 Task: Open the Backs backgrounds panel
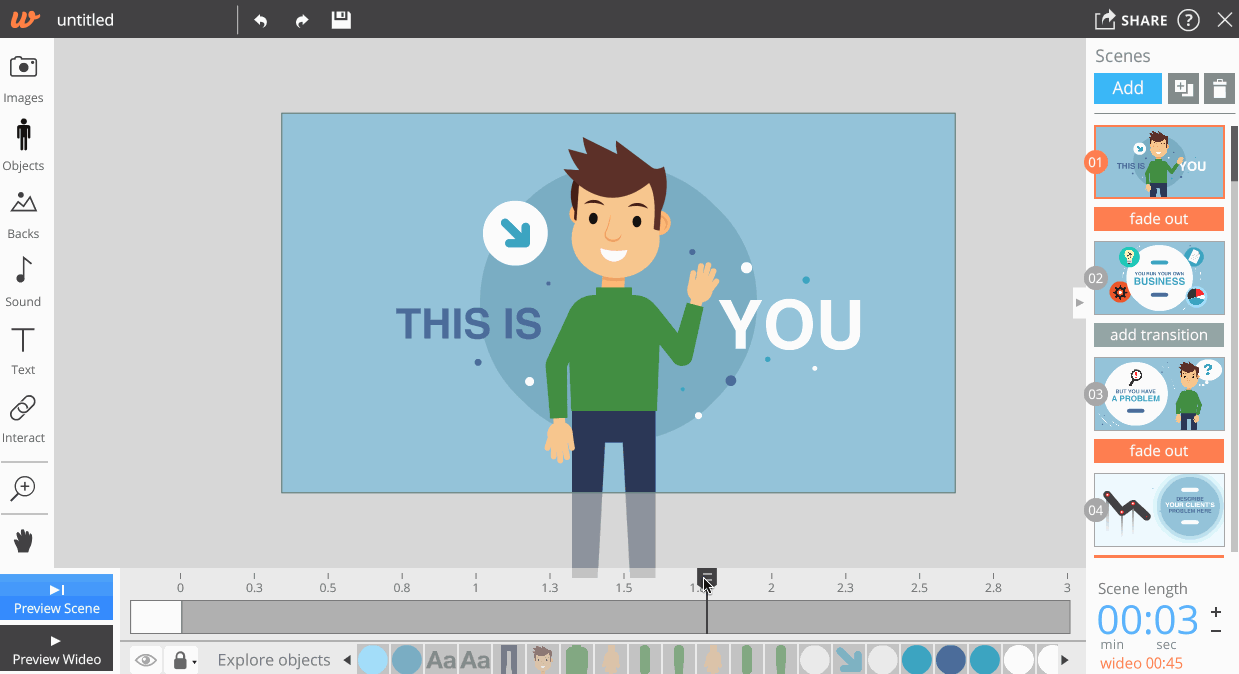23,214
